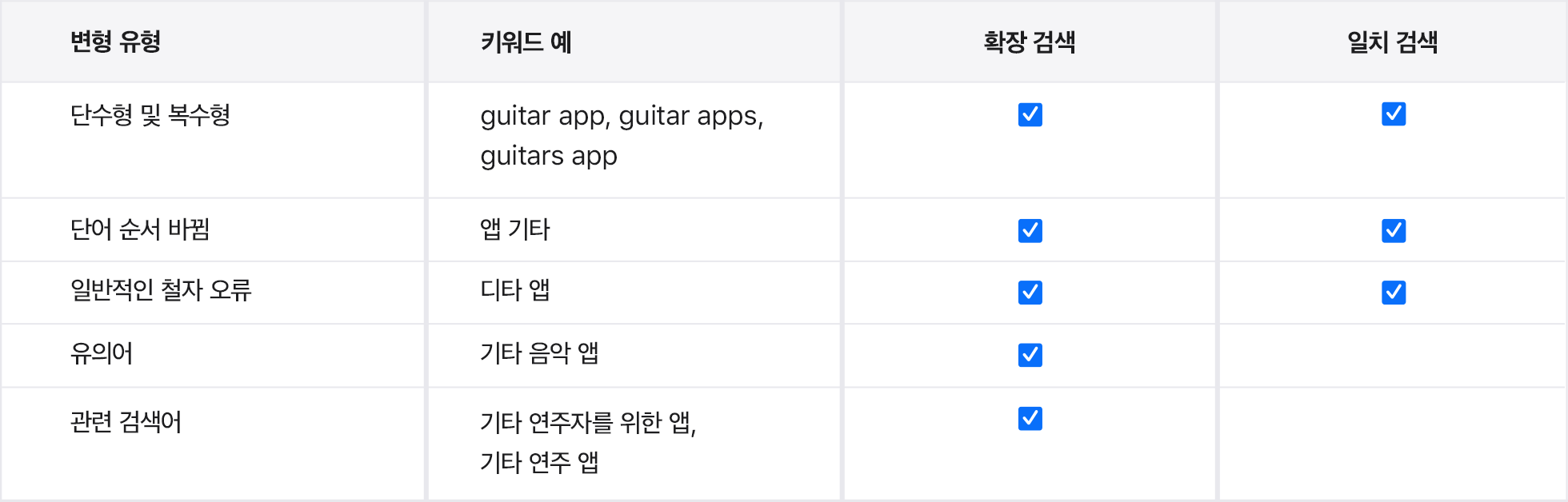Click the 관련 검색어 row label
The width and height of the screenshot is (1568, 502).
click(126, 422)
